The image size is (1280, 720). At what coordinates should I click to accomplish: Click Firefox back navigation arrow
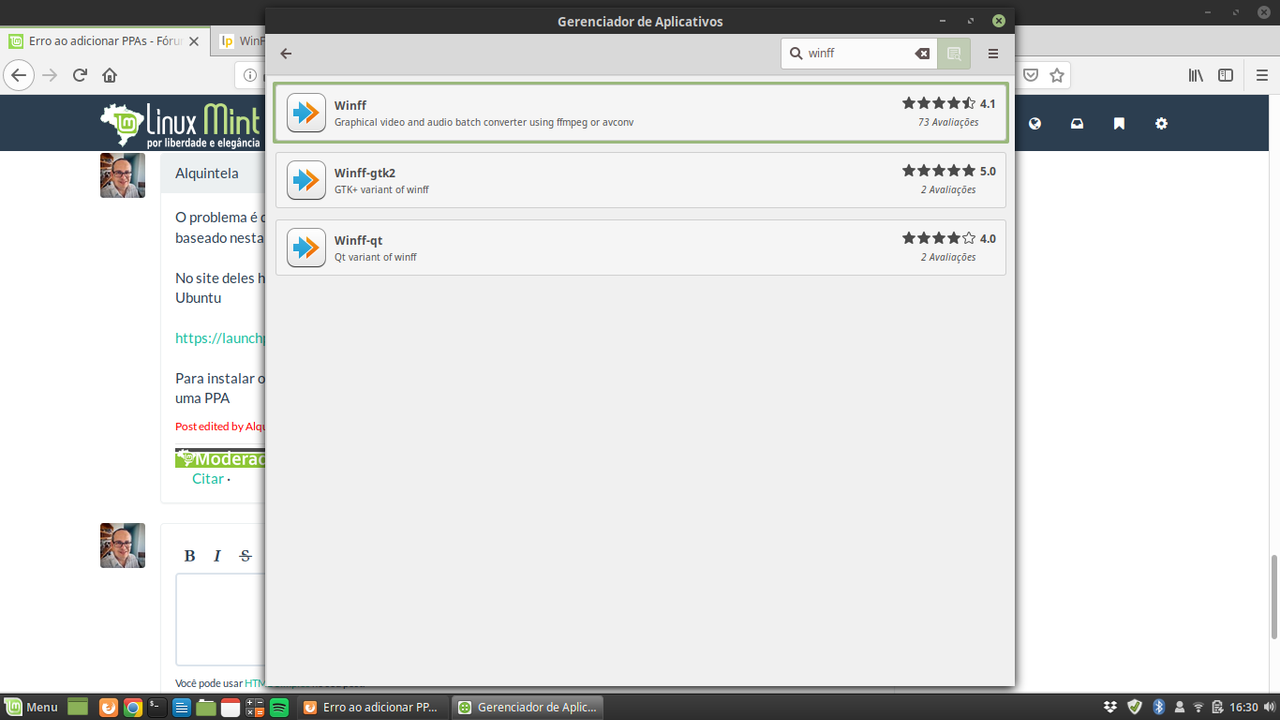(19, 75)
